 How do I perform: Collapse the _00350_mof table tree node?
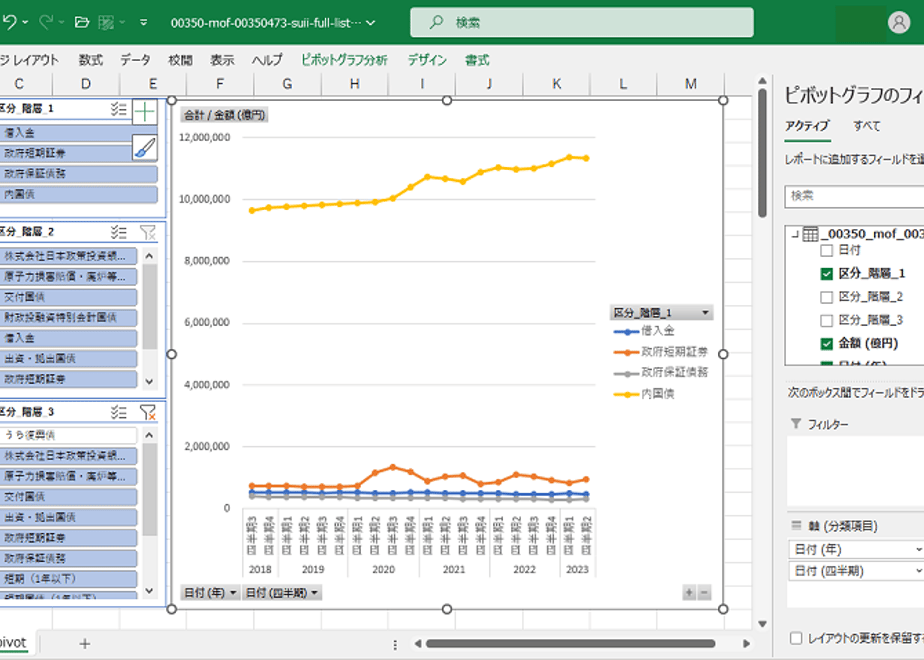795,235
